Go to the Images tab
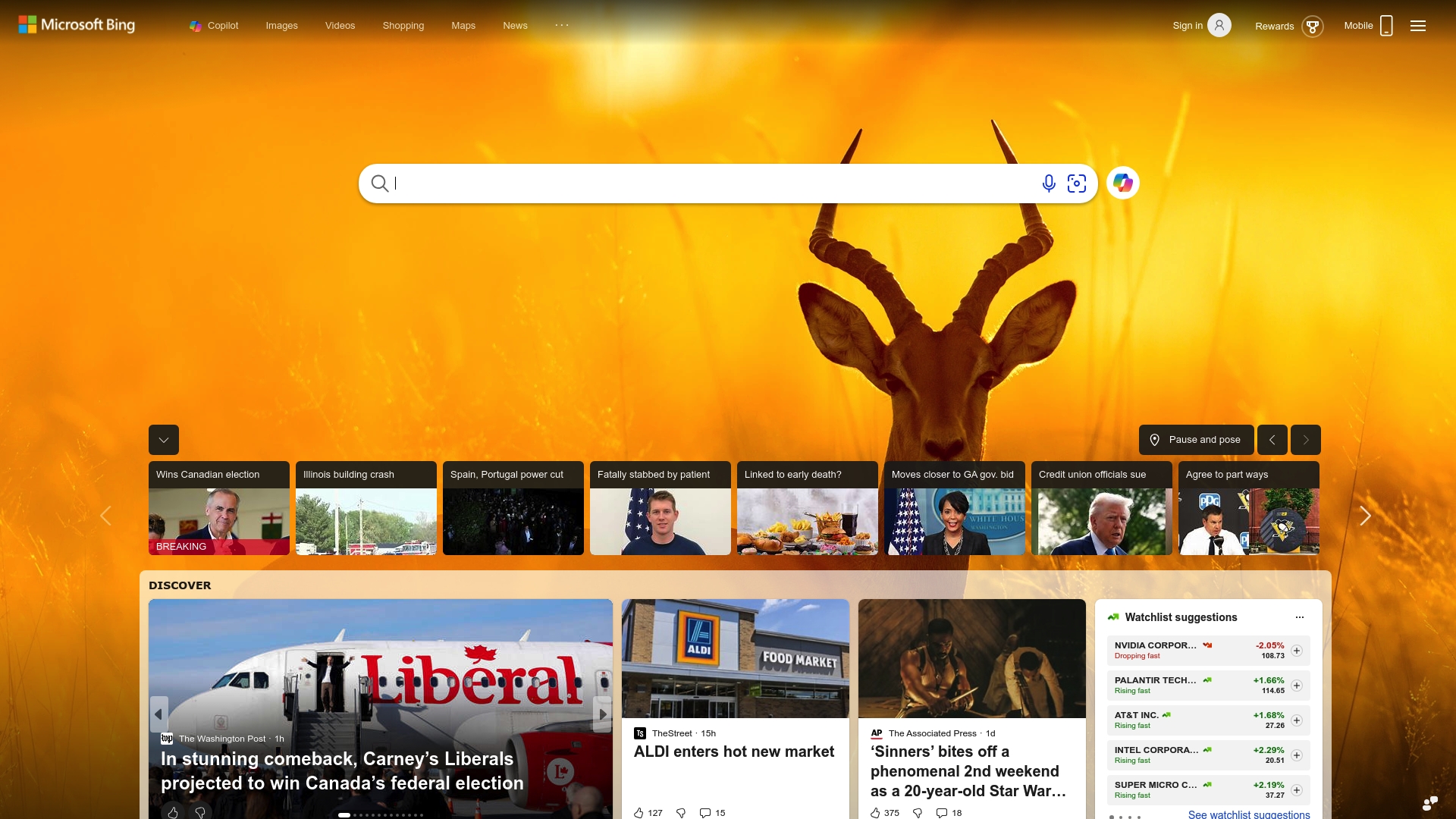 pos(281,25)
